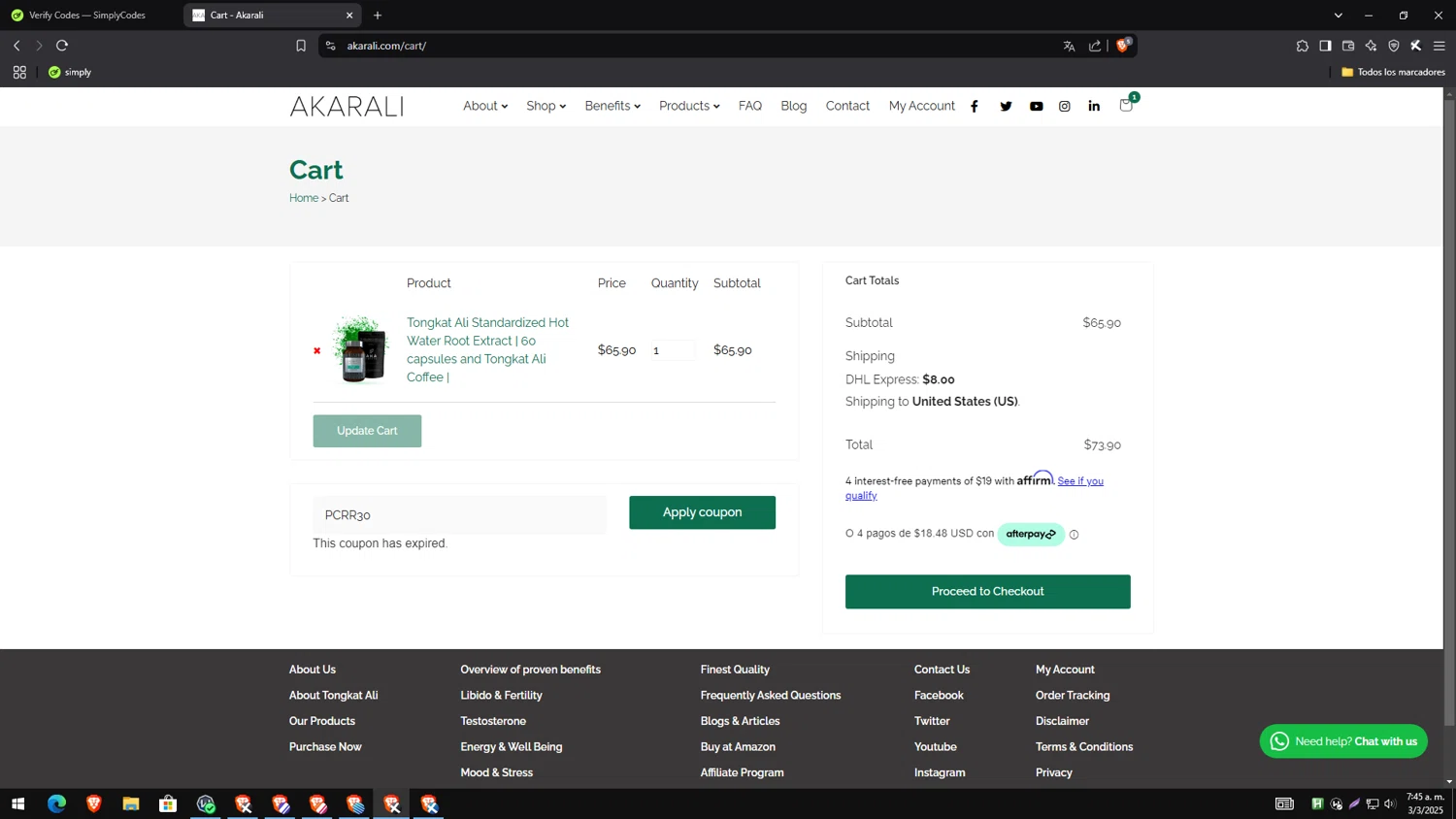
Task: Click the quantity input field
Action: pos(673,350)
